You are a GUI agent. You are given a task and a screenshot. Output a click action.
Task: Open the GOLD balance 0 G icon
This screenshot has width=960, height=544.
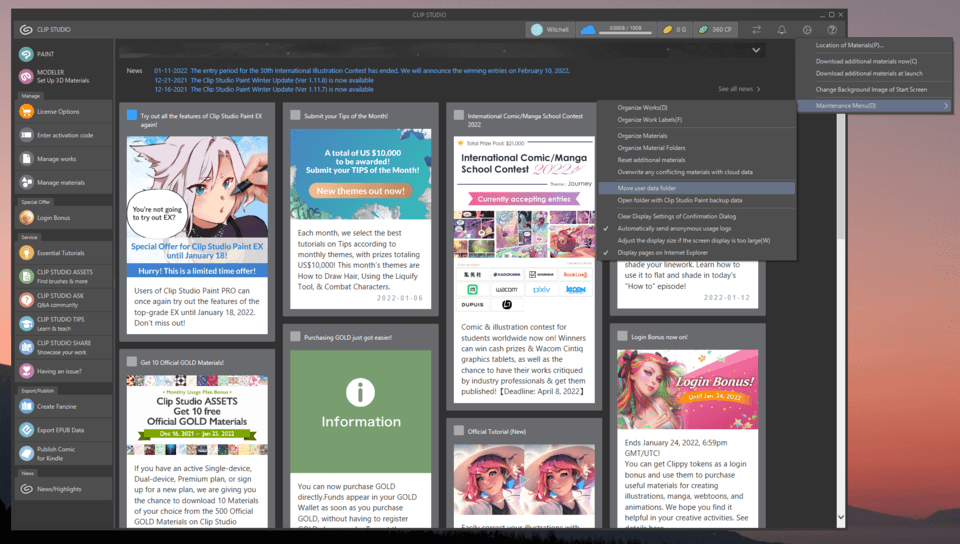tap(668, 29)
